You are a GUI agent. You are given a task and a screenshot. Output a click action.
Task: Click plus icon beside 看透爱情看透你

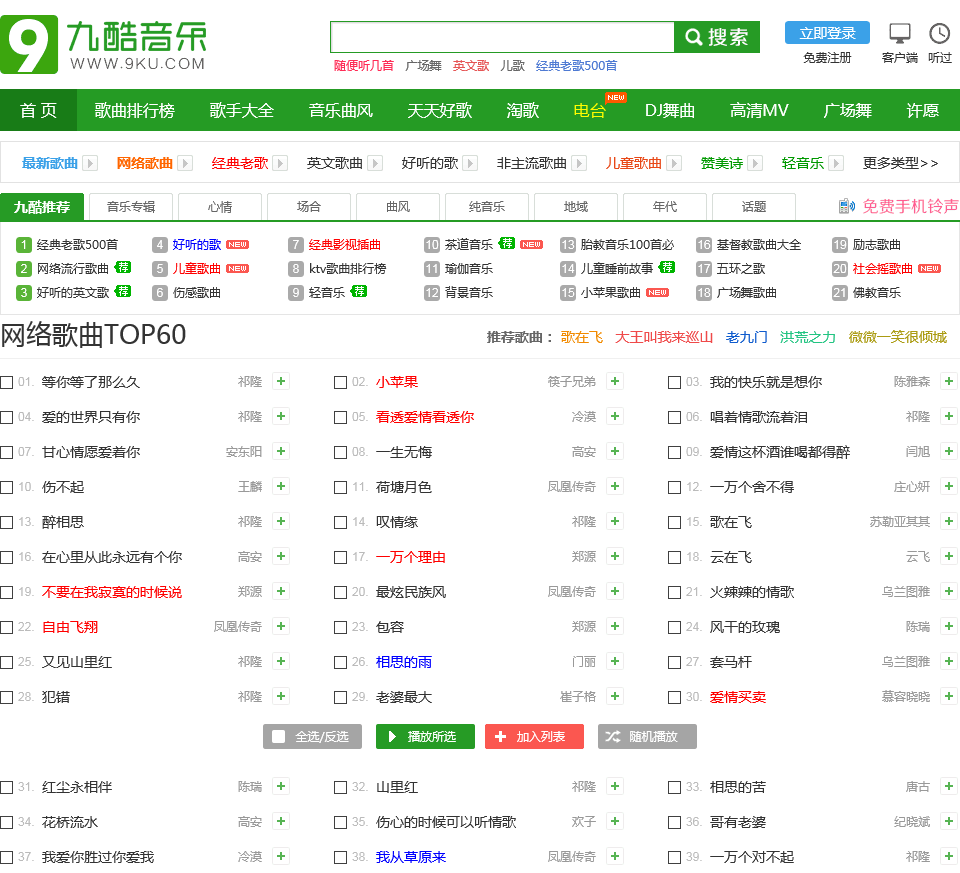coord(615,416)
